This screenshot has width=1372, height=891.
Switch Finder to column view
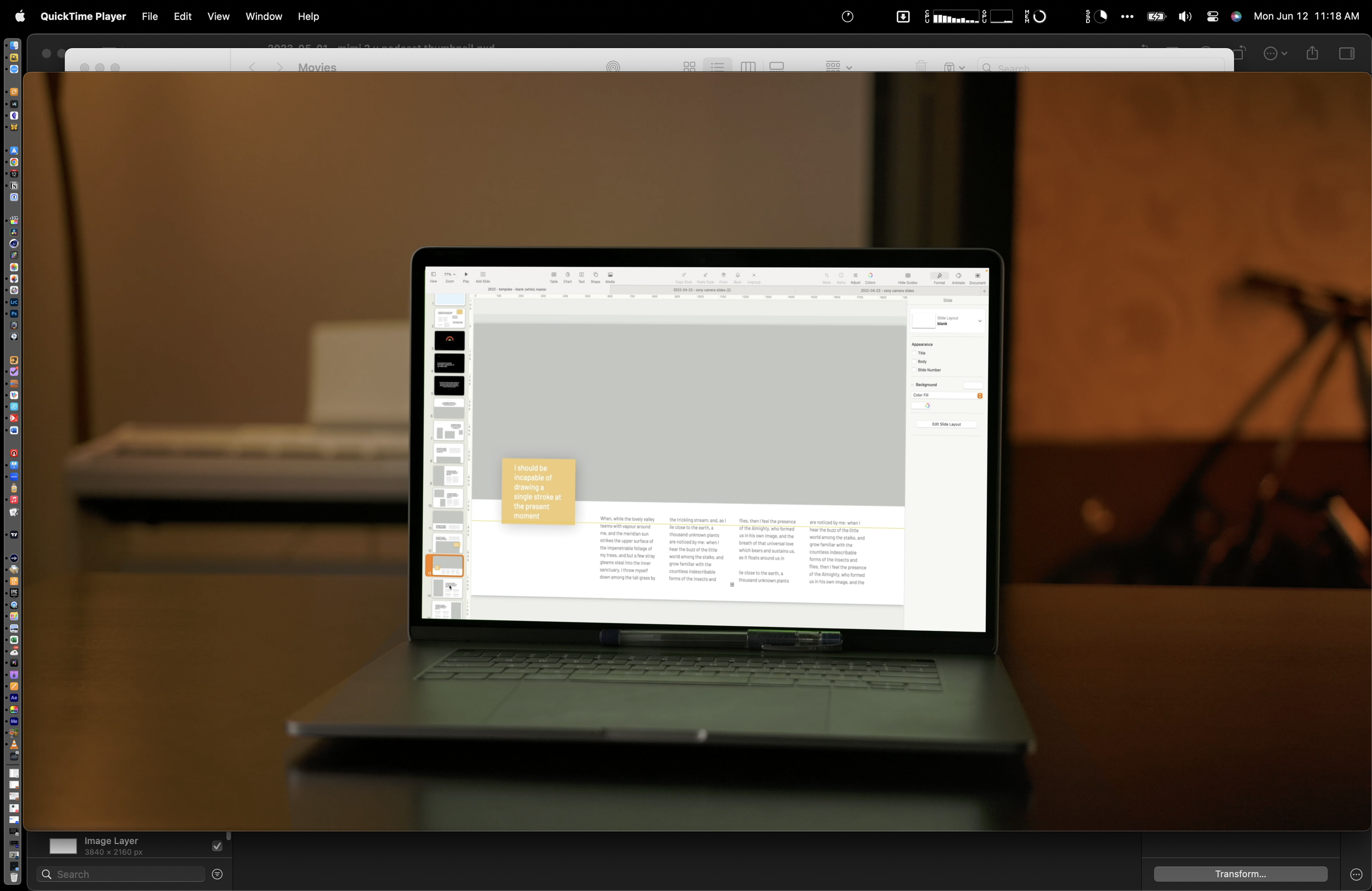(x=747, y=67)
